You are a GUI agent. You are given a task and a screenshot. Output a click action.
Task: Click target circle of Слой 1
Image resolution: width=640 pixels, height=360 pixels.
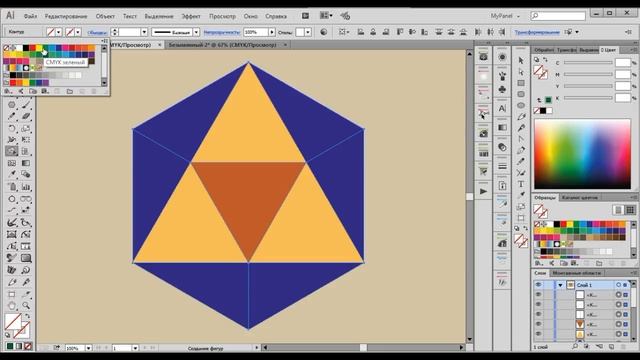(619, 285)
